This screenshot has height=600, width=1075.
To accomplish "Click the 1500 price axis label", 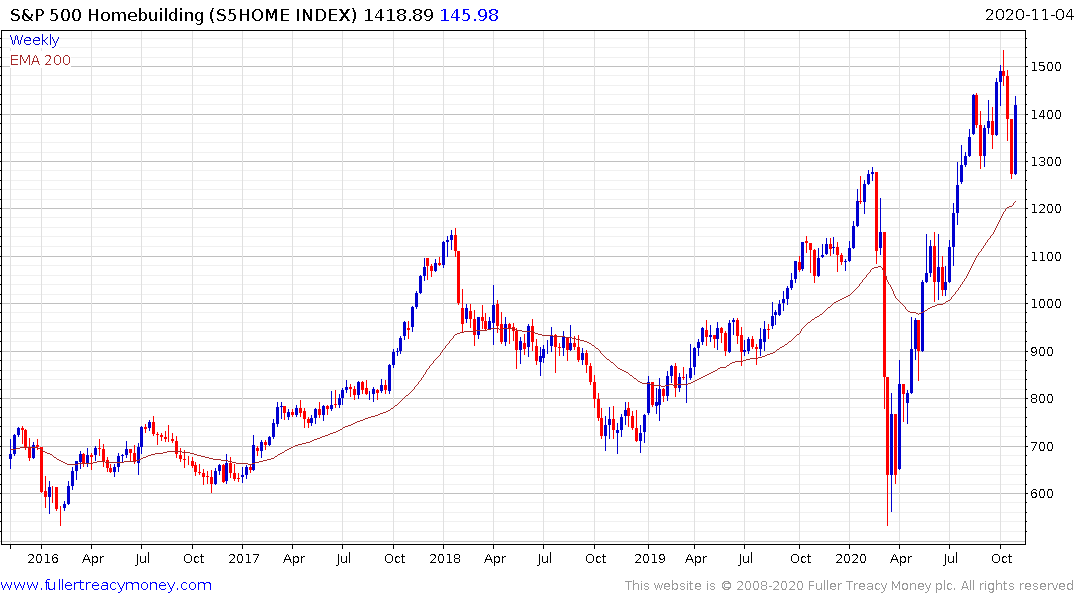I will click(x=1046, y=67).
